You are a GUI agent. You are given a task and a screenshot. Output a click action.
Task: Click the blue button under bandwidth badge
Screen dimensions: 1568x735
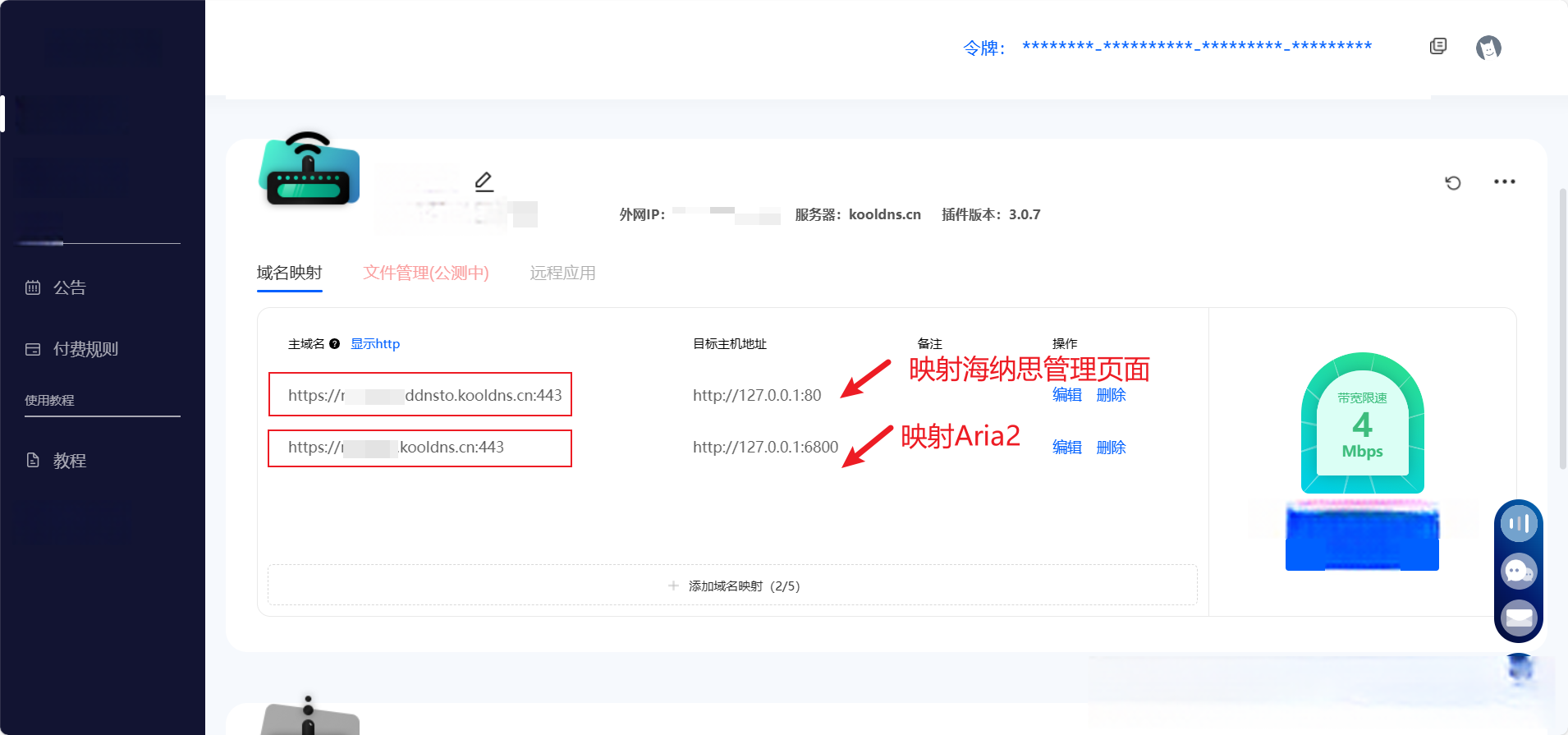click(x=1362, y=538)
